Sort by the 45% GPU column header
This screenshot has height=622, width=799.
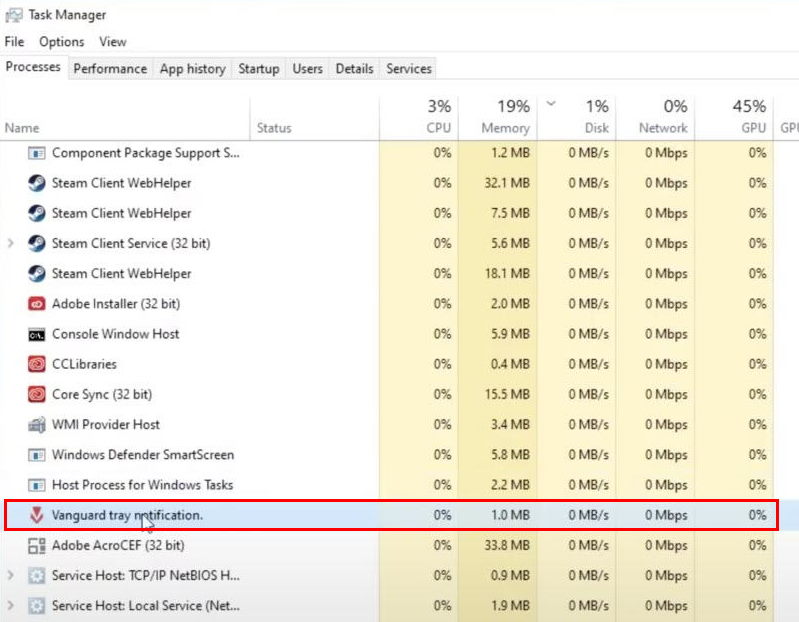tap(734, 118)
